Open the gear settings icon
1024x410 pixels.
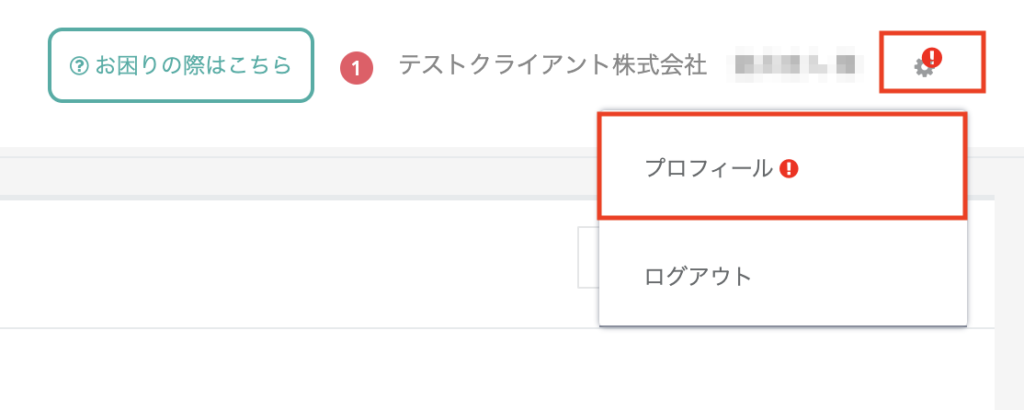tap(923, 67)
